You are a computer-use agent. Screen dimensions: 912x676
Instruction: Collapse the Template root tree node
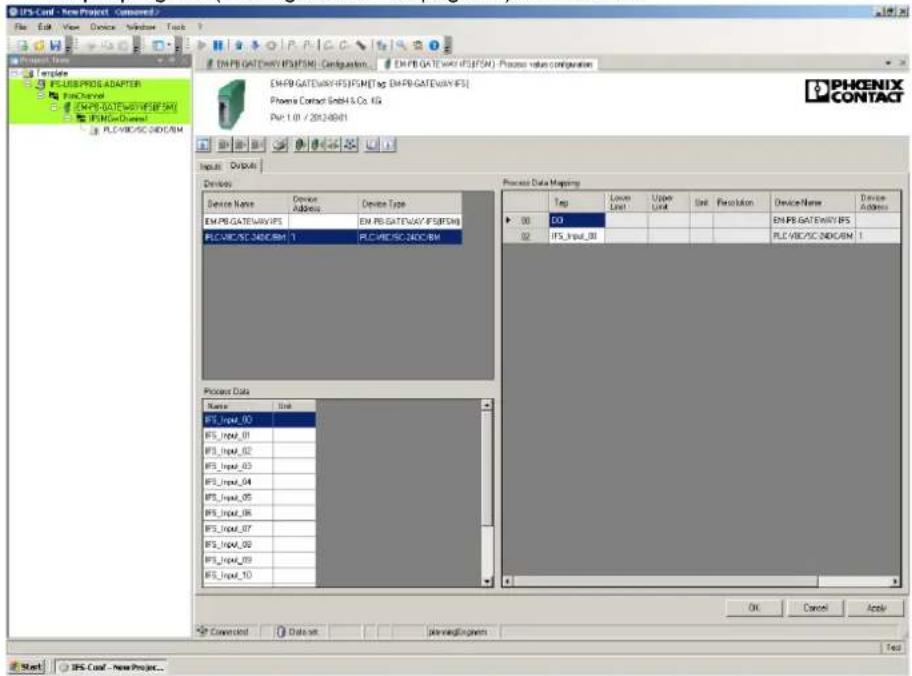click(15, 74)
